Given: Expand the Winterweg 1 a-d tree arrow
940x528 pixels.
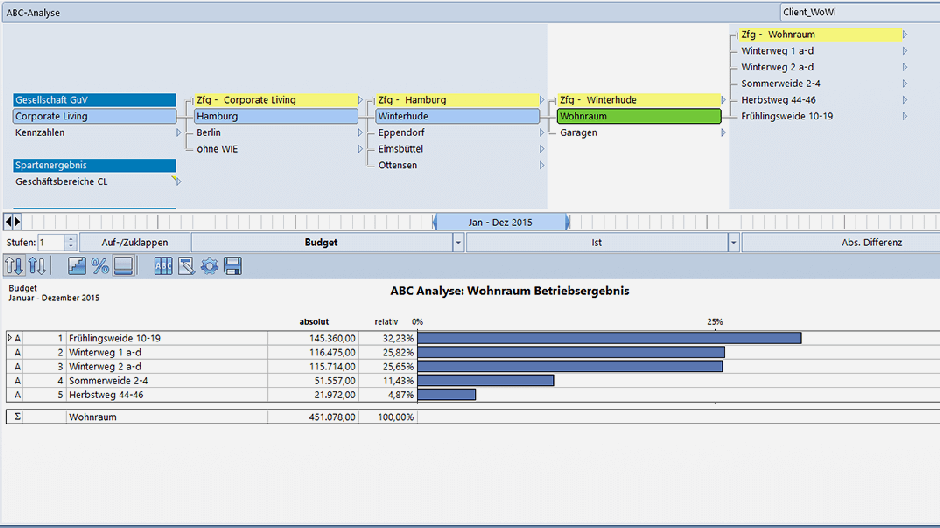Looking at the screenshot, I should 905,51.
